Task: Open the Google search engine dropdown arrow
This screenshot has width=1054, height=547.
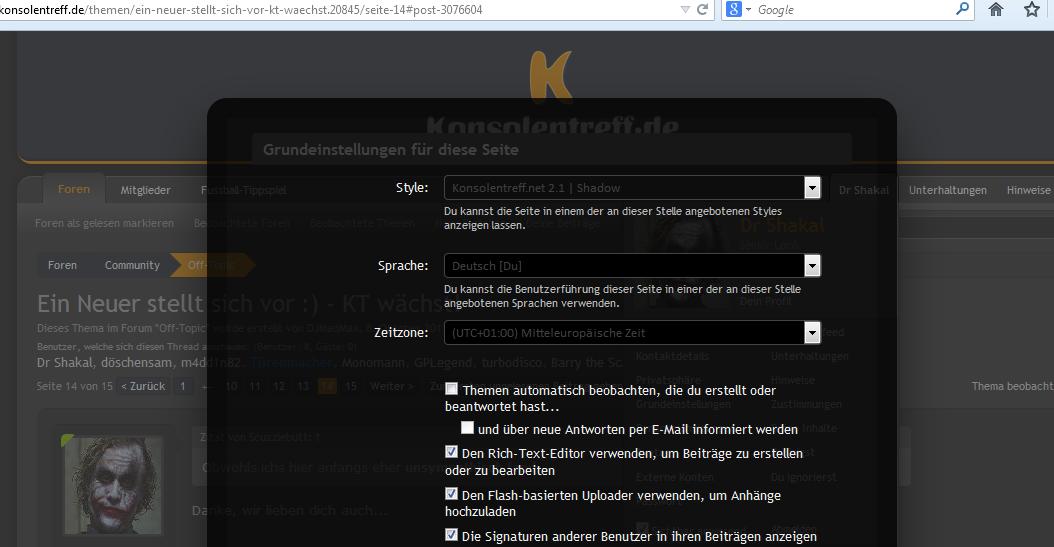Action: coord(748,9)
